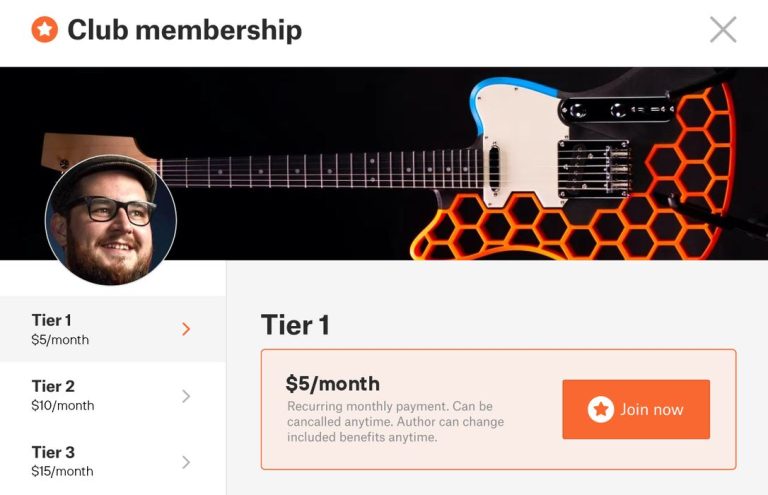
Task: Click the orange chevron beside Tier 1
Action: coord(186,329)
